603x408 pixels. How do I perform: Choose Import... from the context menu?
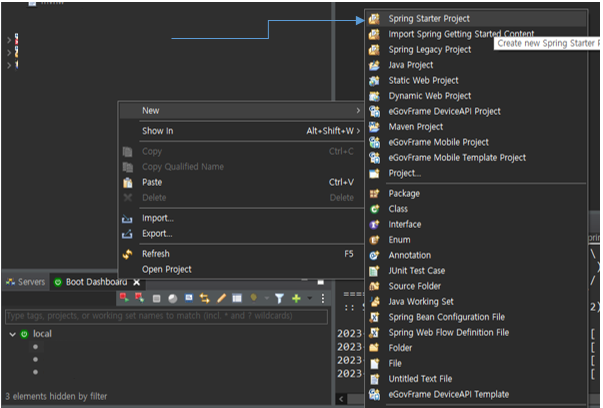241,218
